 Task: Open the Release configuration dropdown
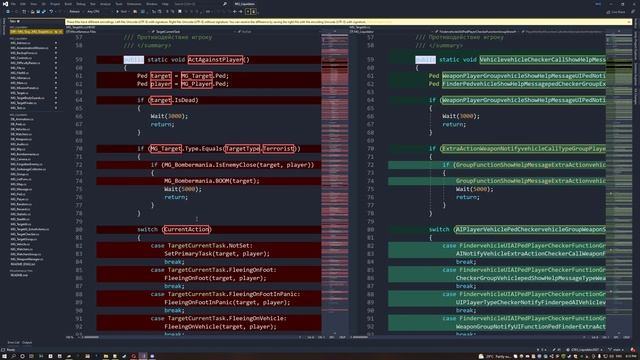click(x=77, y=11)
